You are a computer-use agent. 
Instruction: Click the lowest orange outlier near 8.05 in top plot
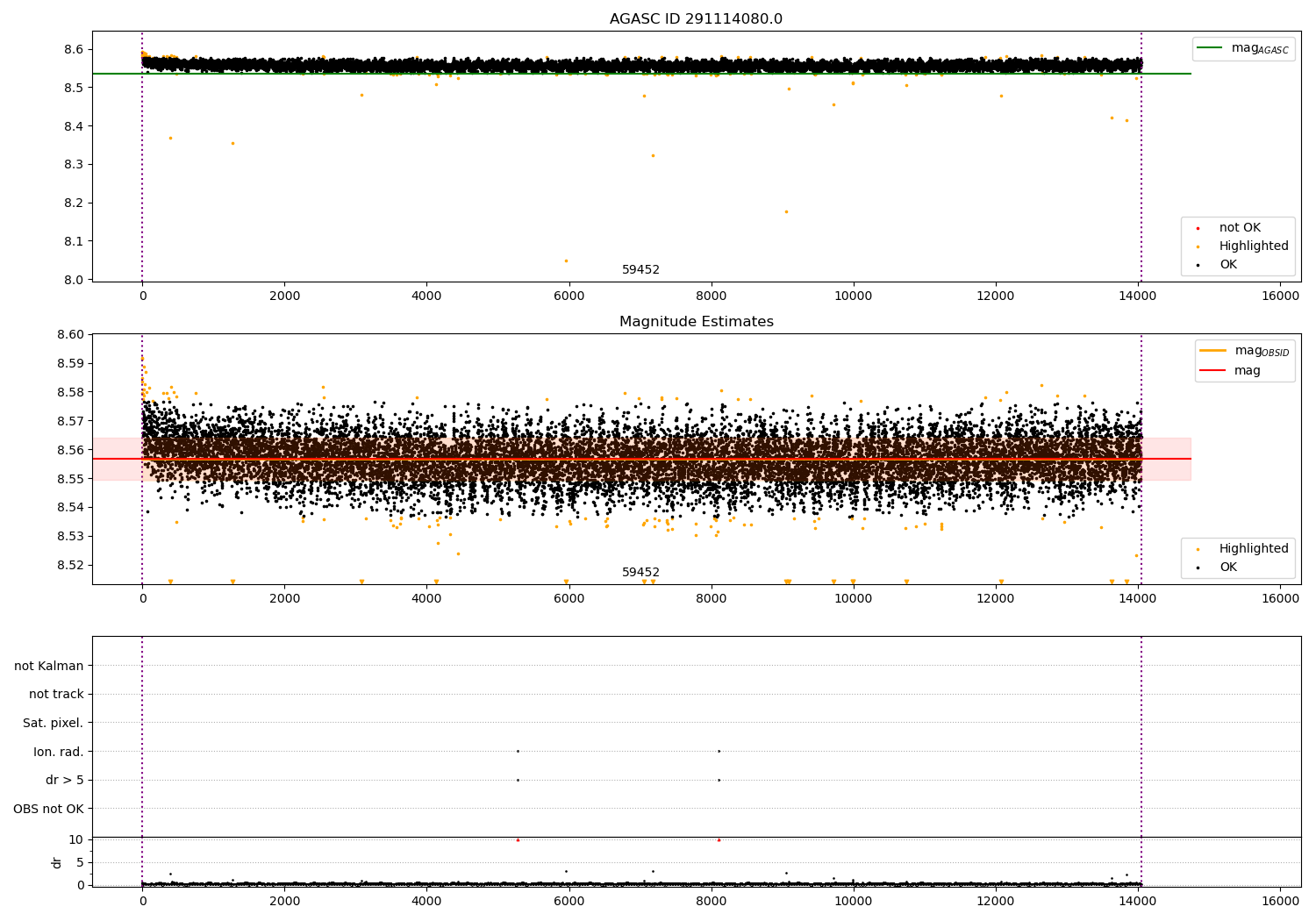tap(566, 261)
